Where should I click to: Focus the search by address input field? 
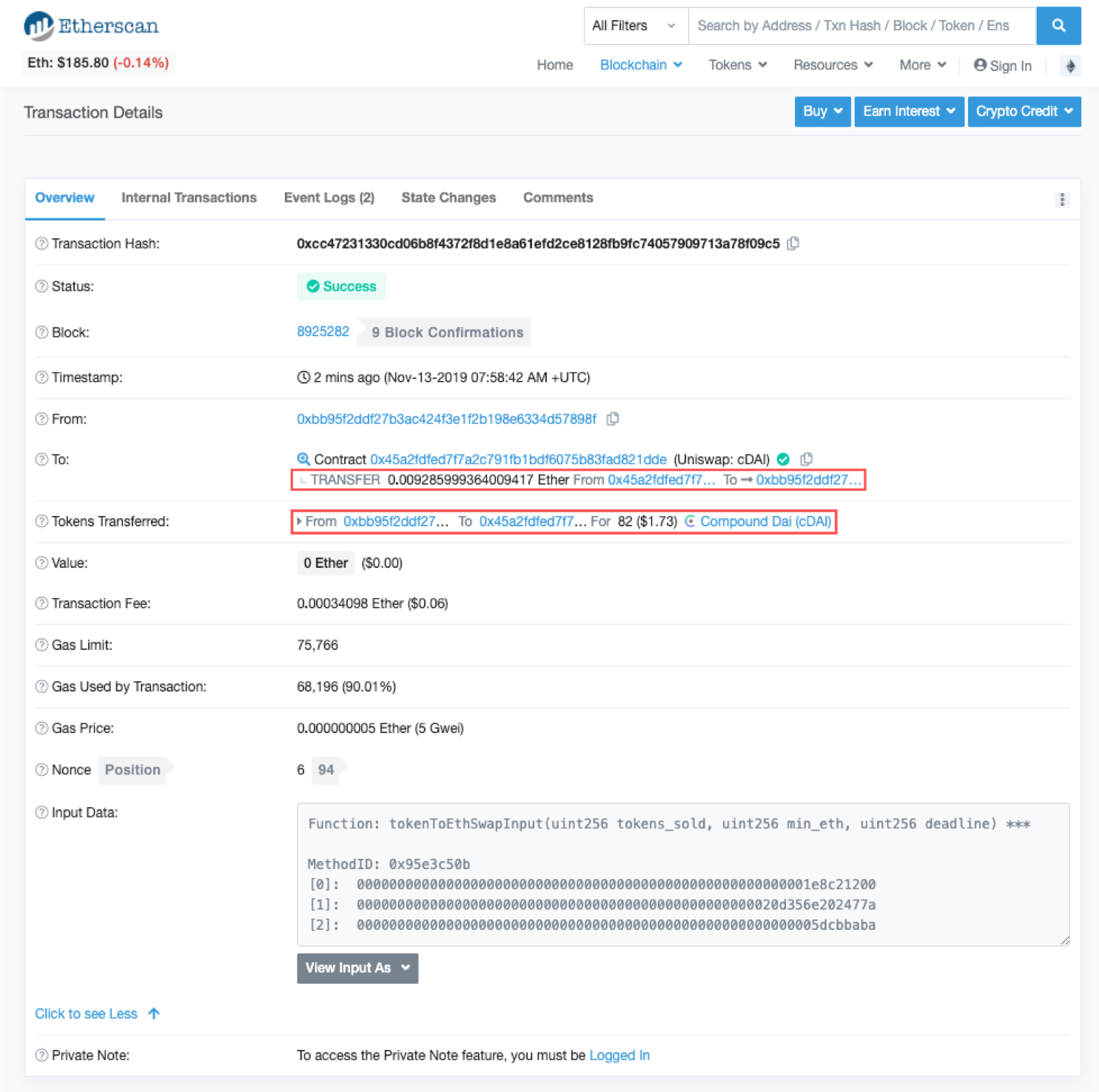862,26
